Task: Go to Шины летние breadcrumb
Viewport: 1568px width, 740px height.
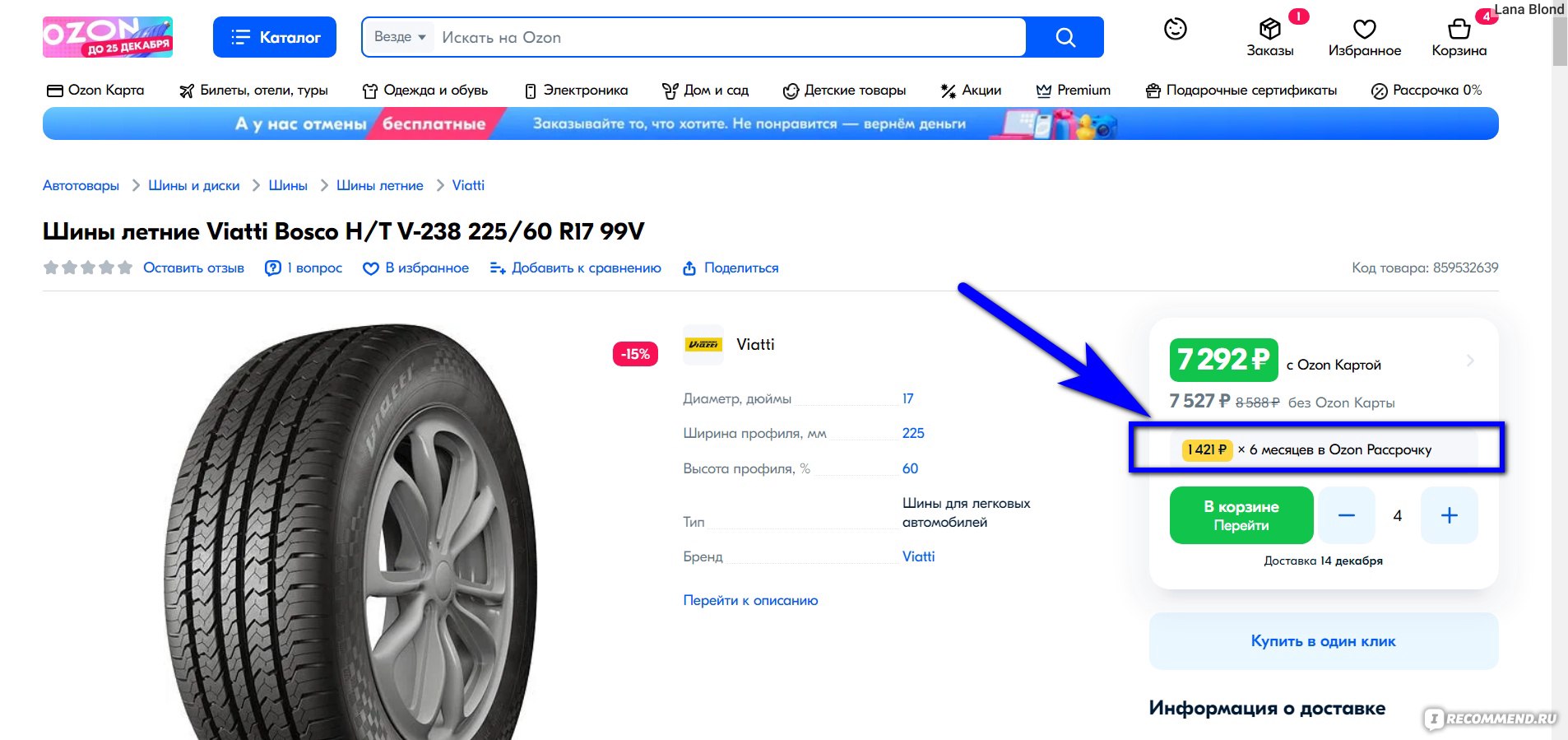Action: (380, 186)
